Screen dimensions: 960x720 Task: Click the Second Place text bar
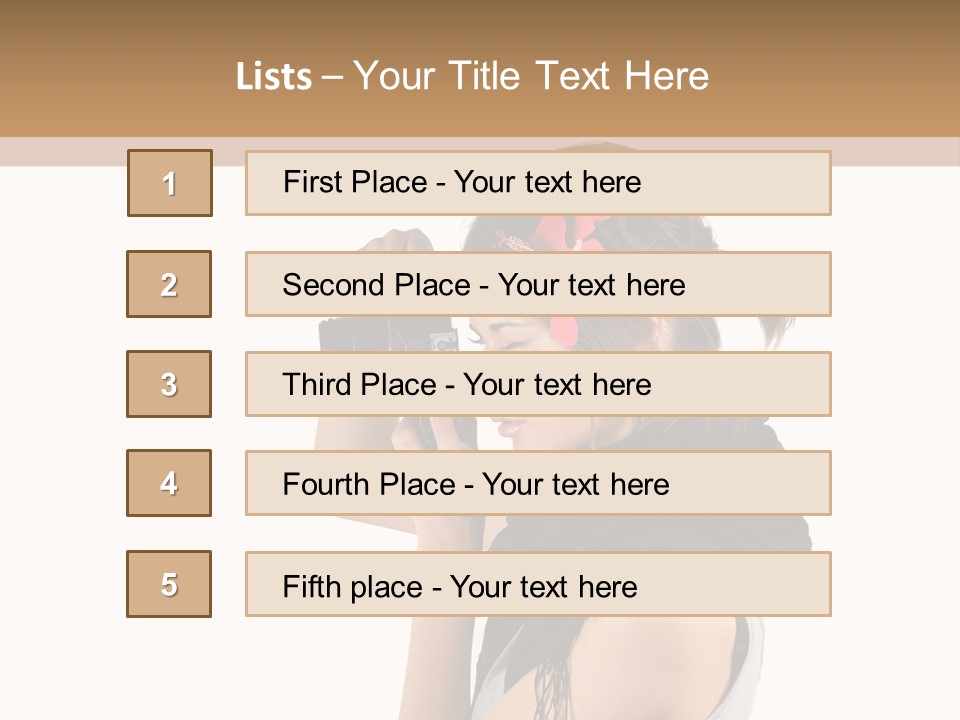click(x=538, y=284)
